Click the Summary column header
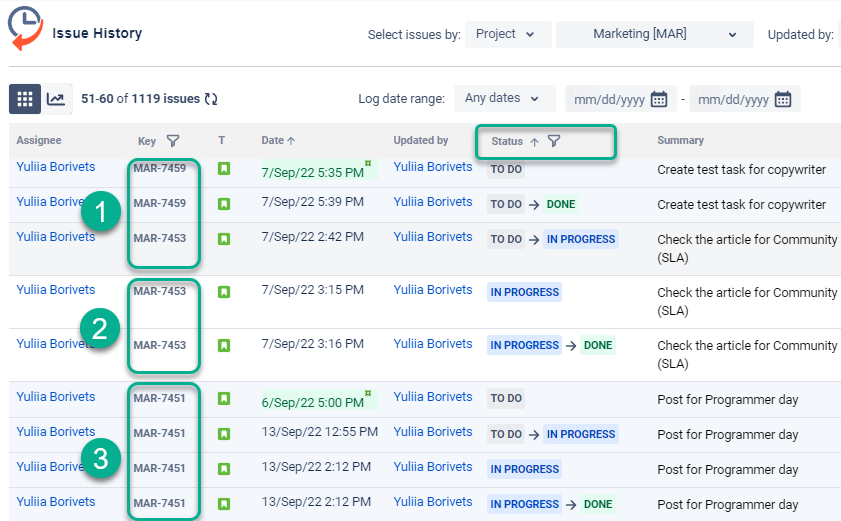The width and height of the screenshot is (841, 521). [x=680, y=141]
